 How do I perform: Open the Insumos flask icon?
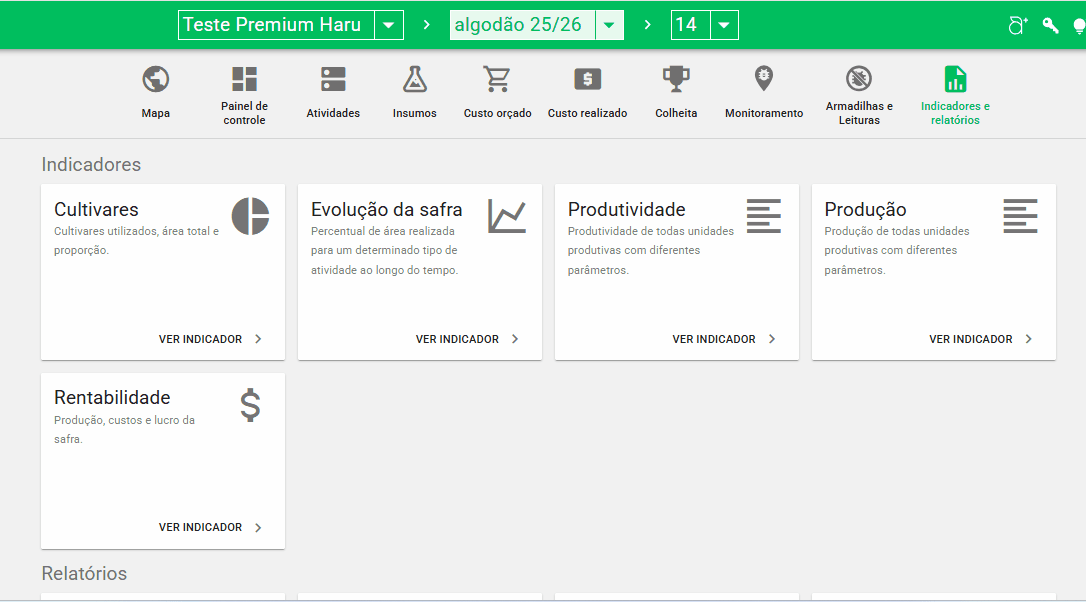point(415,79)
